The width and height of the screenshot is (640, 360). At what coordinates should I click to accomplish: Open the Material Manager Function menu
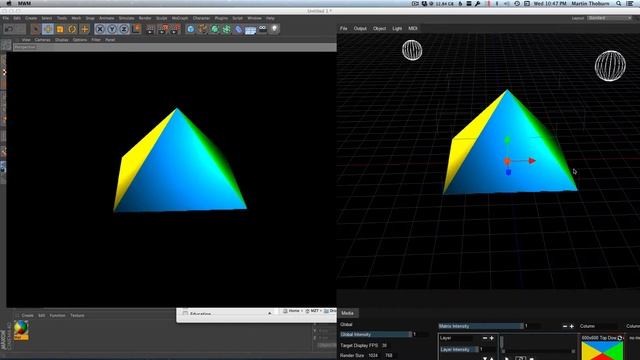point(58,316)
